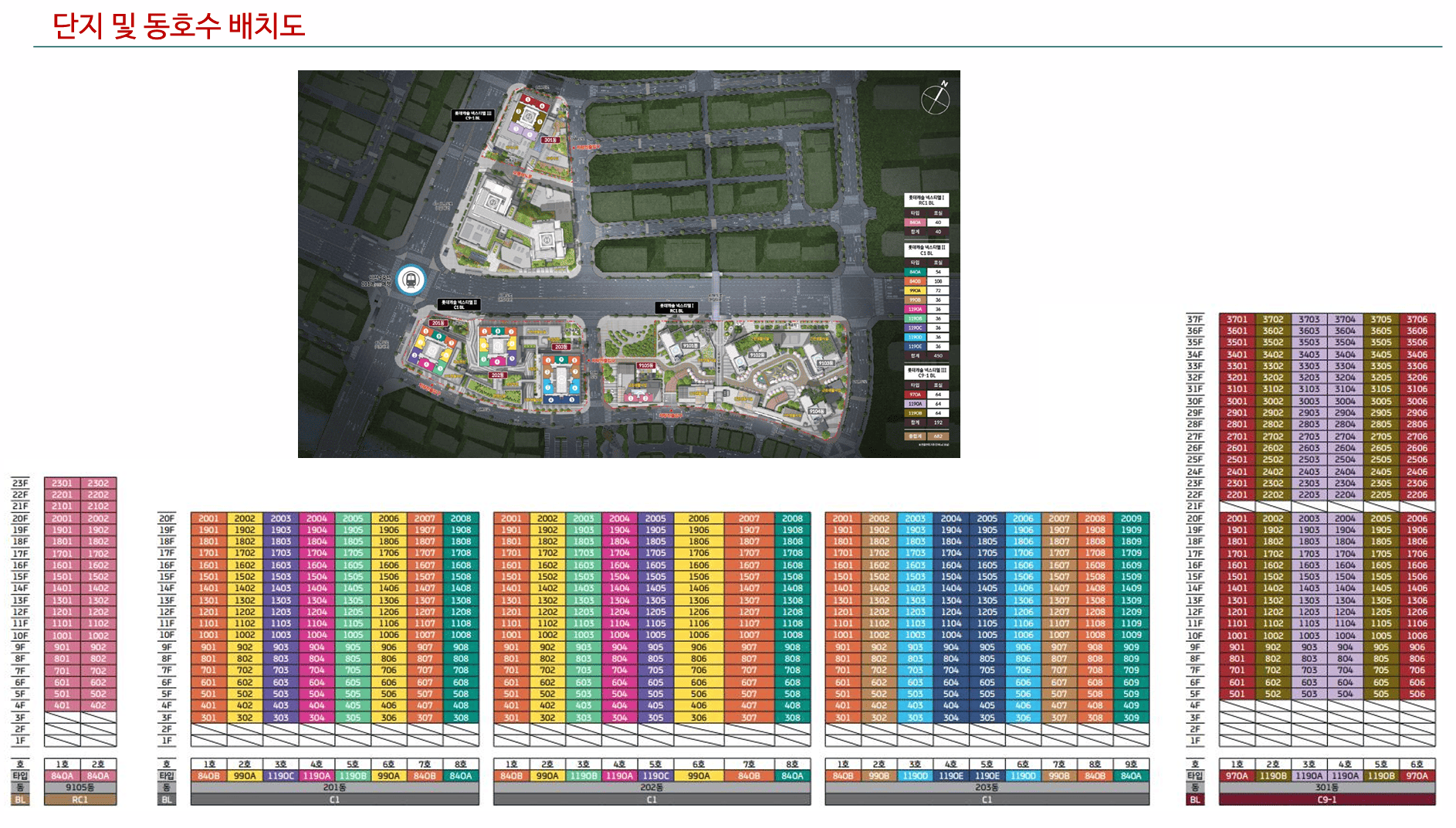Viewport: 1456px width, 828px height.
Task: Click the 9102동 building marker on the map
Action: (757, 355)
